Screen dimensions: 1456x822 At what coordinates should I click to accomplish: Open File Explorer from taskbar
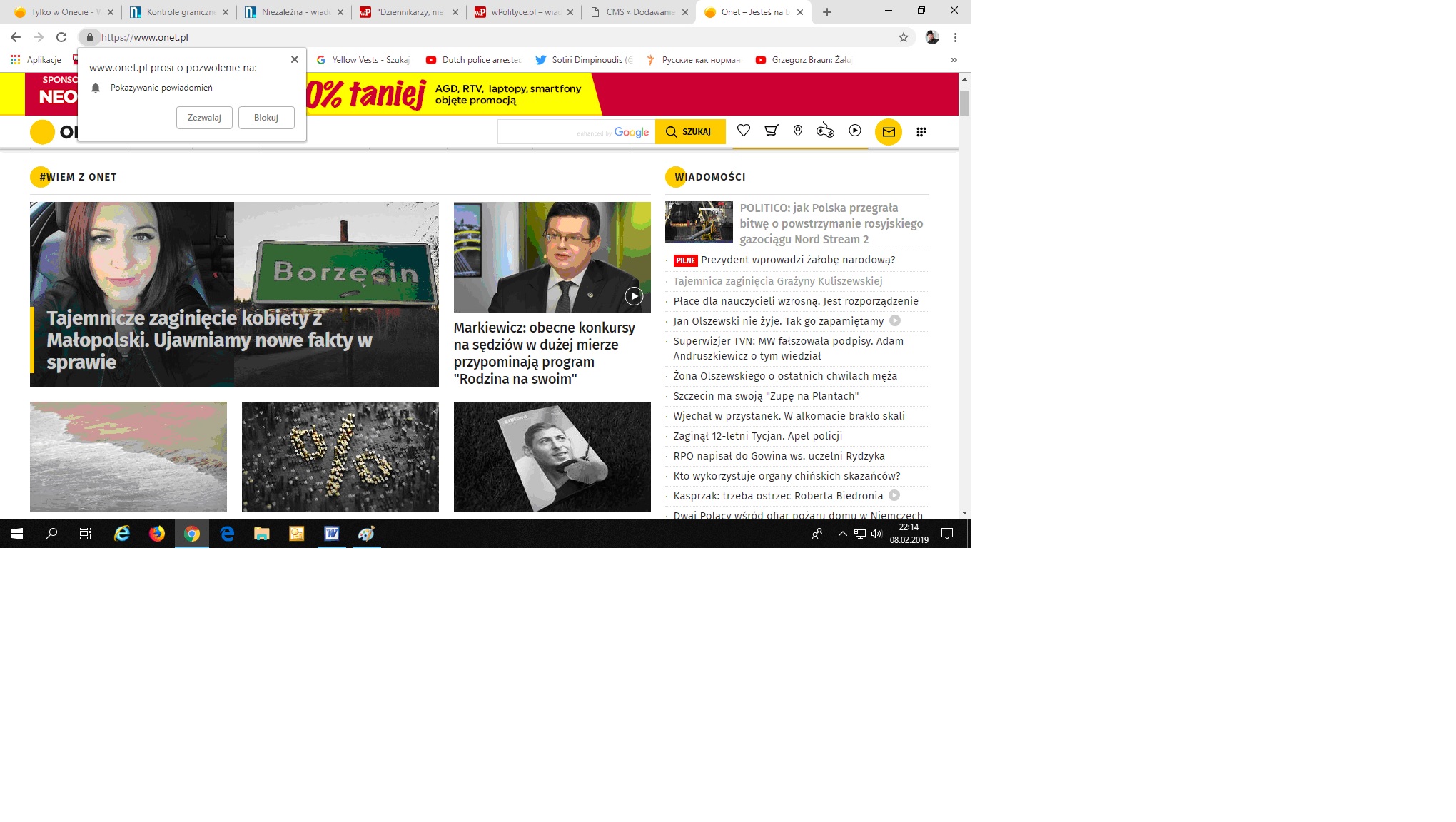pos(262,534)
